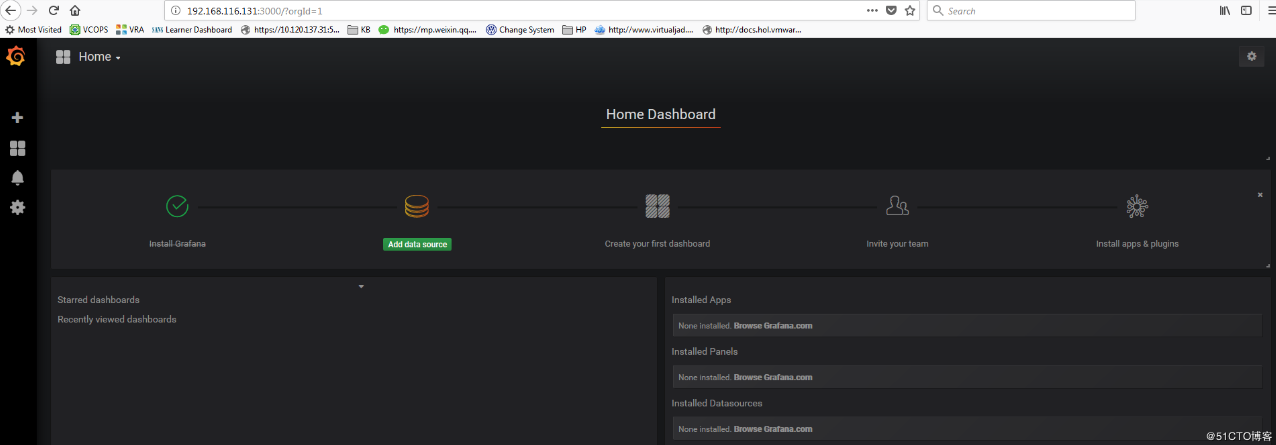Open the VRA bookmark

tap(130, 30)
